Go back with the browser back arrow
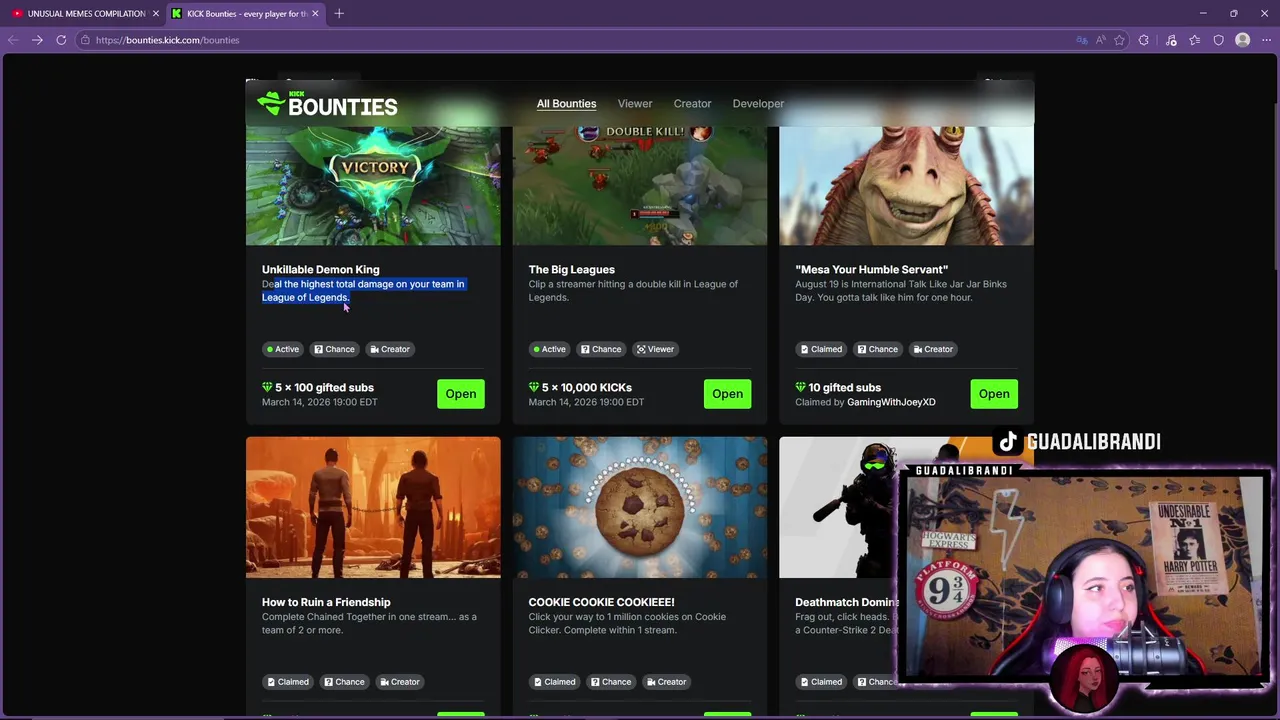Viewport: 1280px width, 720px height. (13, 40)
